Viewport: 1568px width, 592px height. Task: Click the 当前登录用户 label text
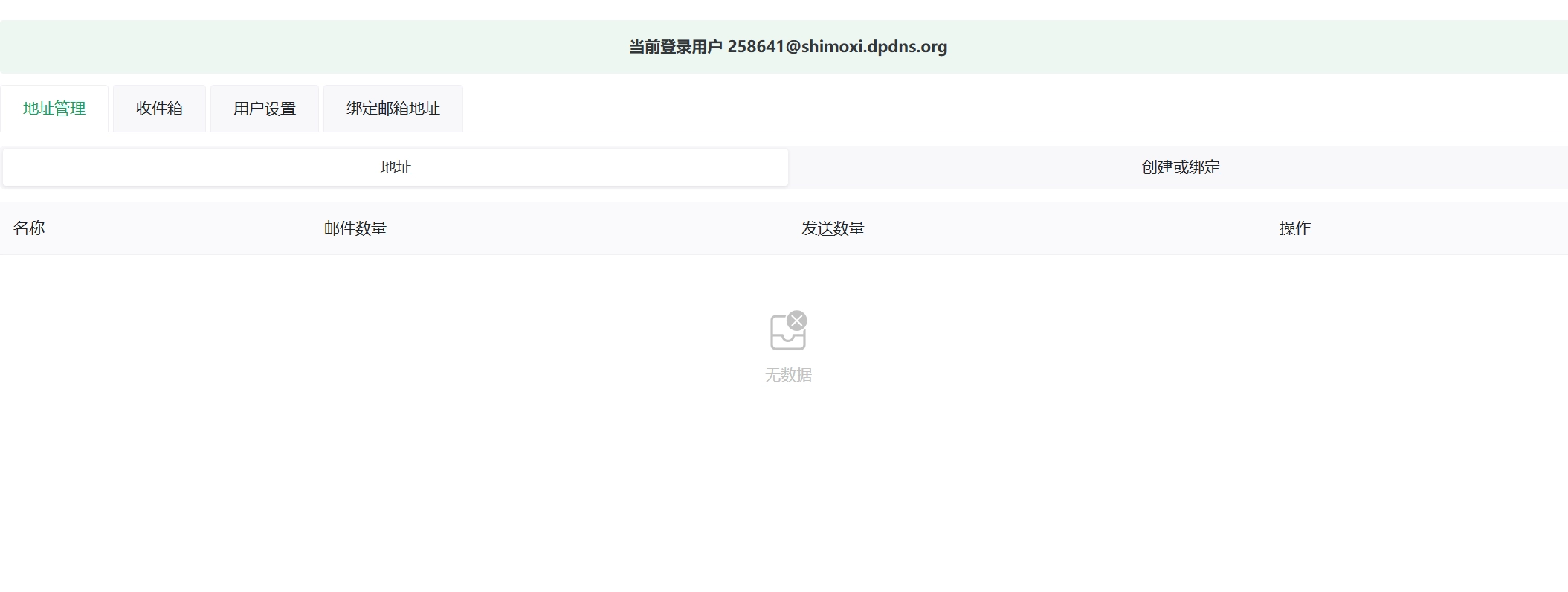pyautogui.click(x=675, y=47)
